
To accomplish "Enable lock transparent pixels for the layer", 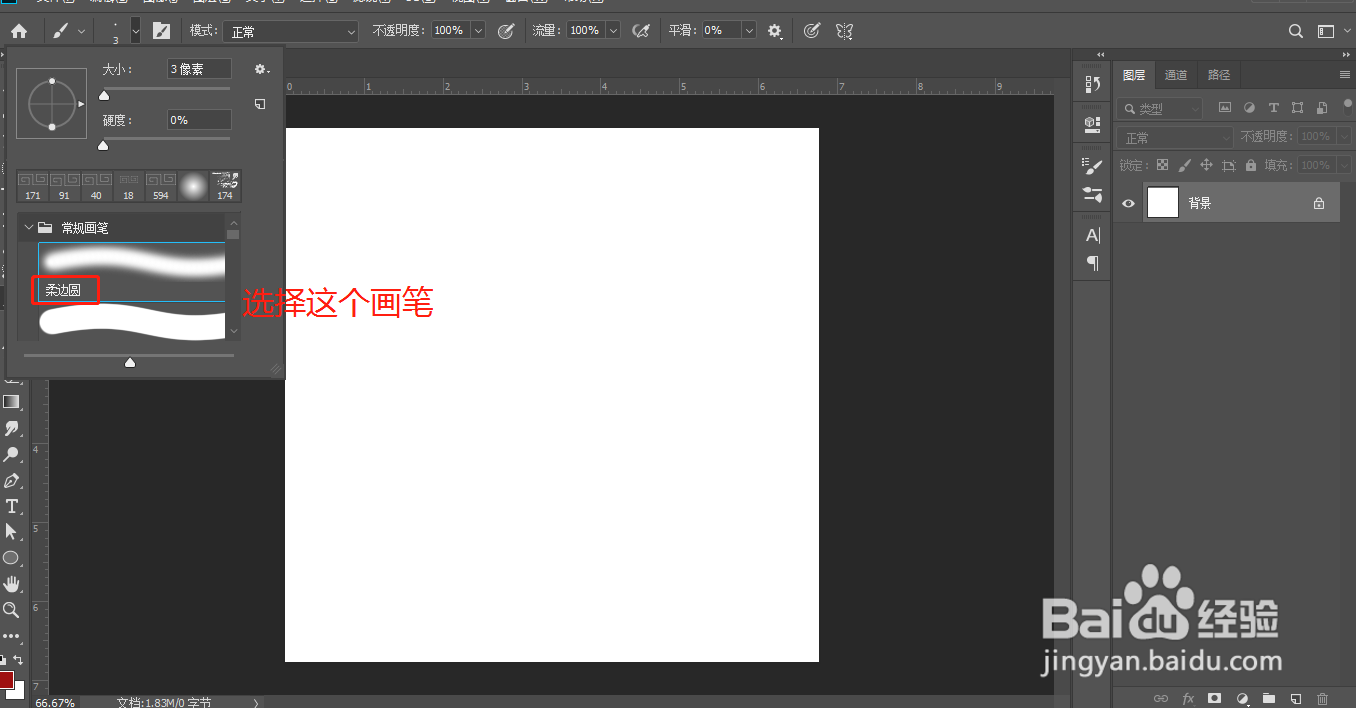I will [x=1162, y=164].
